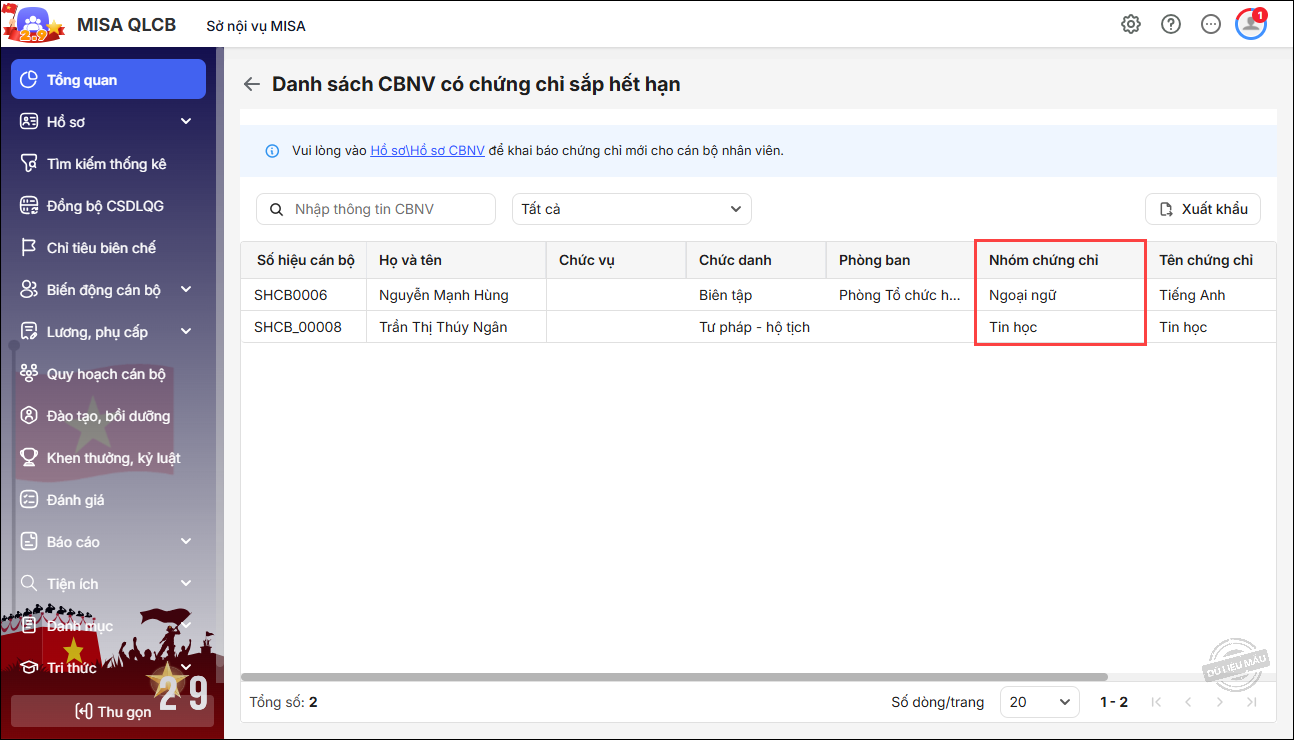Select Tìm kiếm thống kê in sidebar
This screenshot has height=740, width=1294.
[106, 164]
